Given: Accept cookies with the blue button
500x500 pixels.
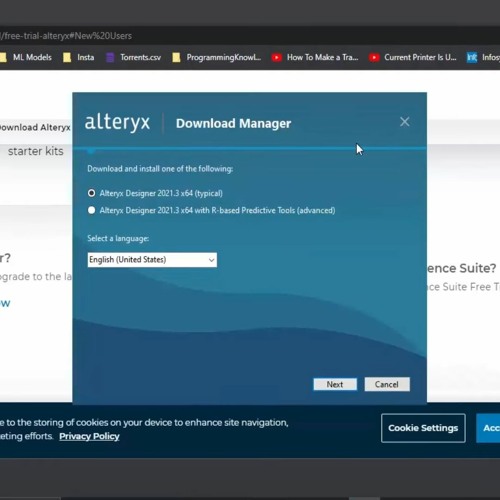Looking at the screenshot, I should coord(488,428).
